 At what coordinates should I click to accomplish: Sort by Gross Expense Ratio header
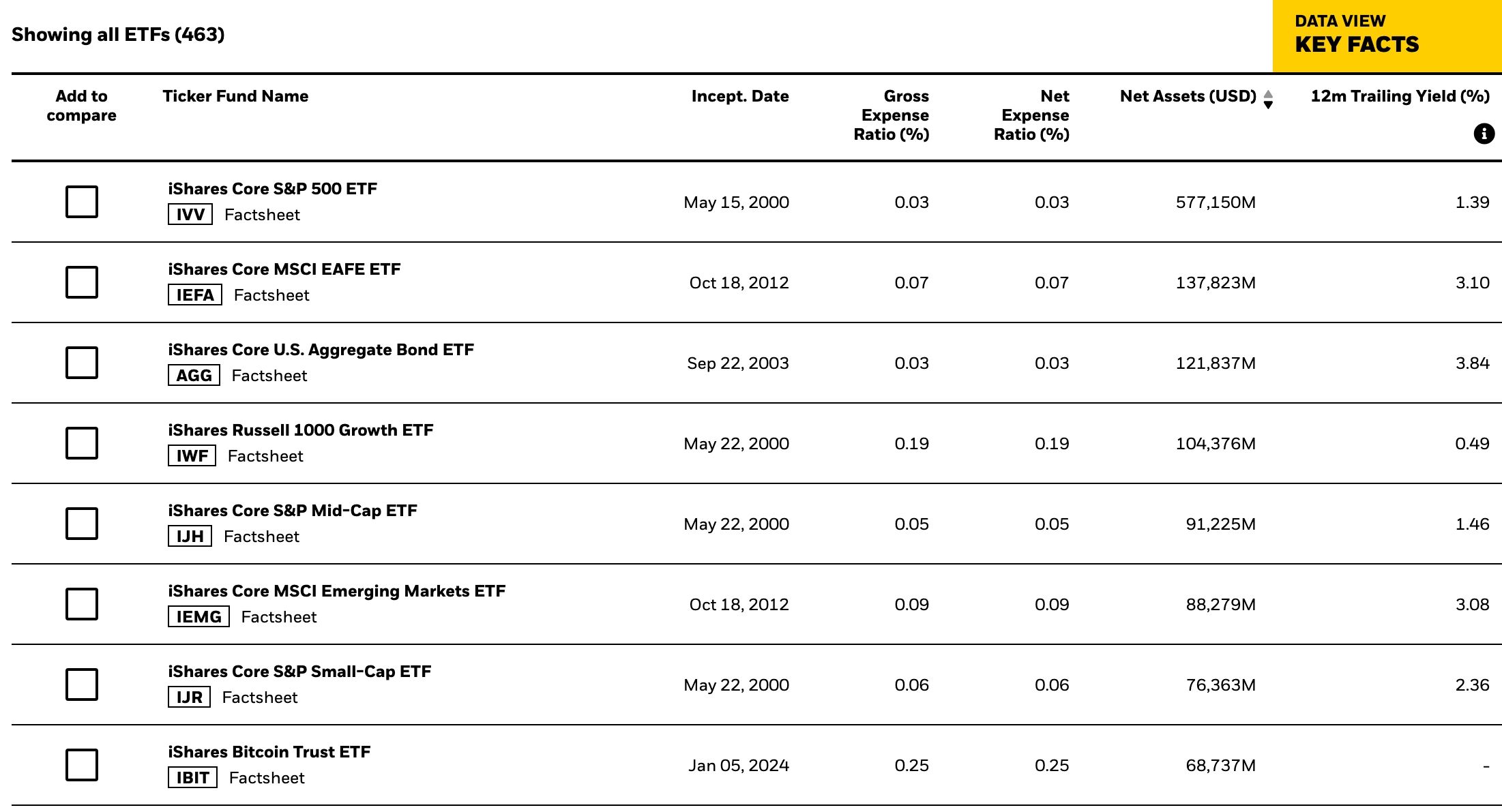892,115
